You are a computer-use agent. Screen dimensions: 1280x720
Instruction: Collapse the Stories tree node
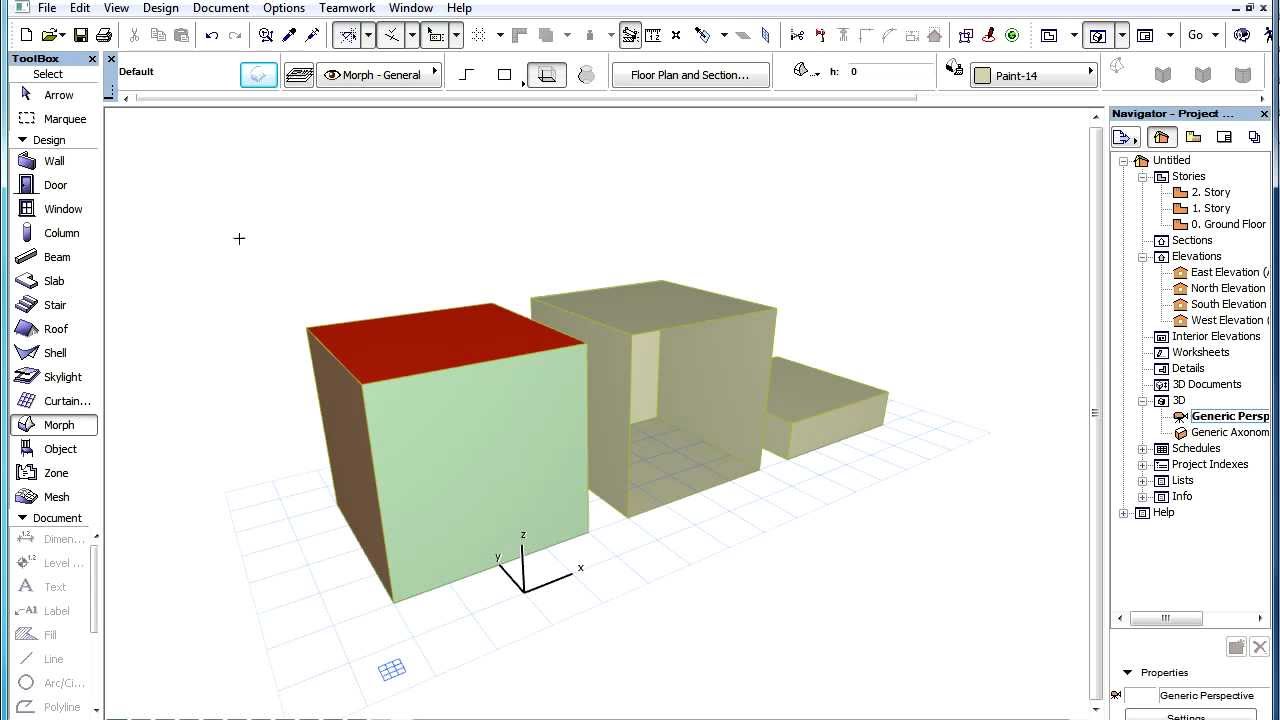tap(1143, 176)
